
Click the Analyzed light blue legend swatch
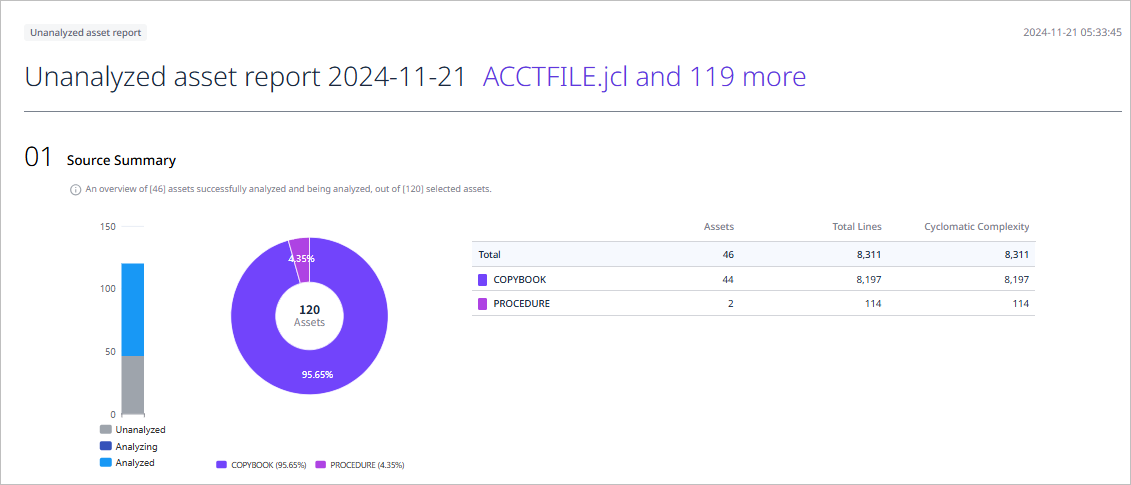105,463
